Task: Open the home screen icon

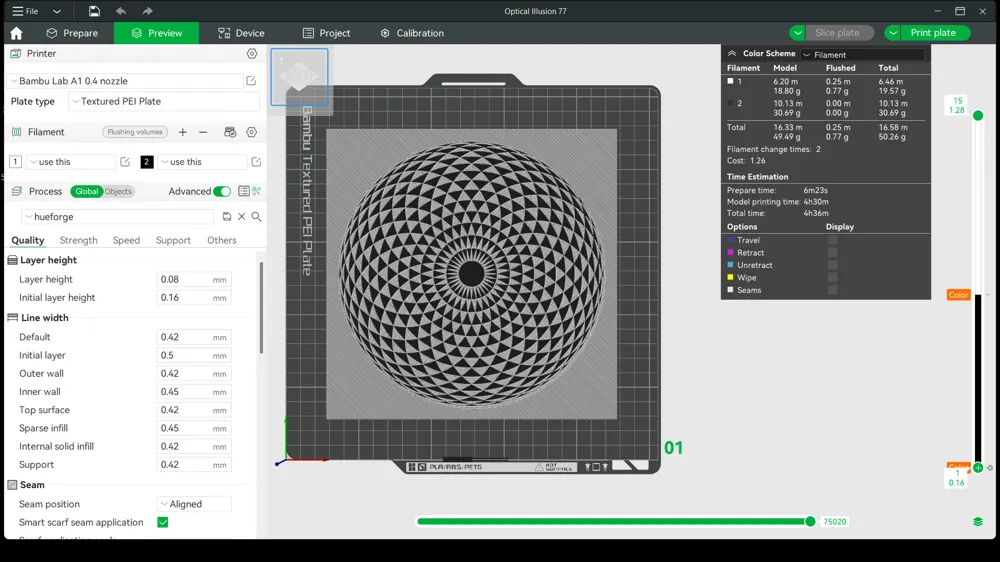Action: coord(17,33)
